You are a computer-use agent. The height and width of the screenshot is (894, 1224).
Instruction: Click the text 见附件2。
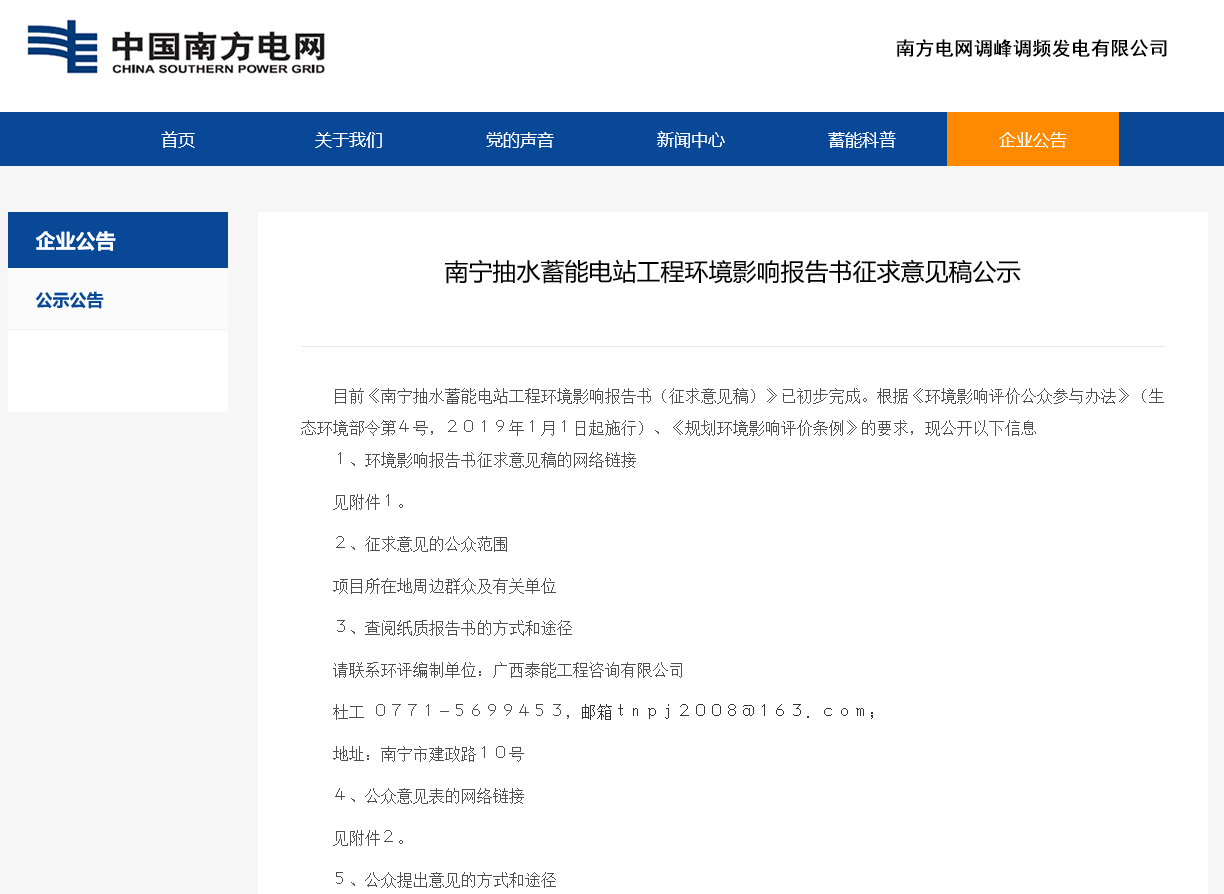click(370, 838)
